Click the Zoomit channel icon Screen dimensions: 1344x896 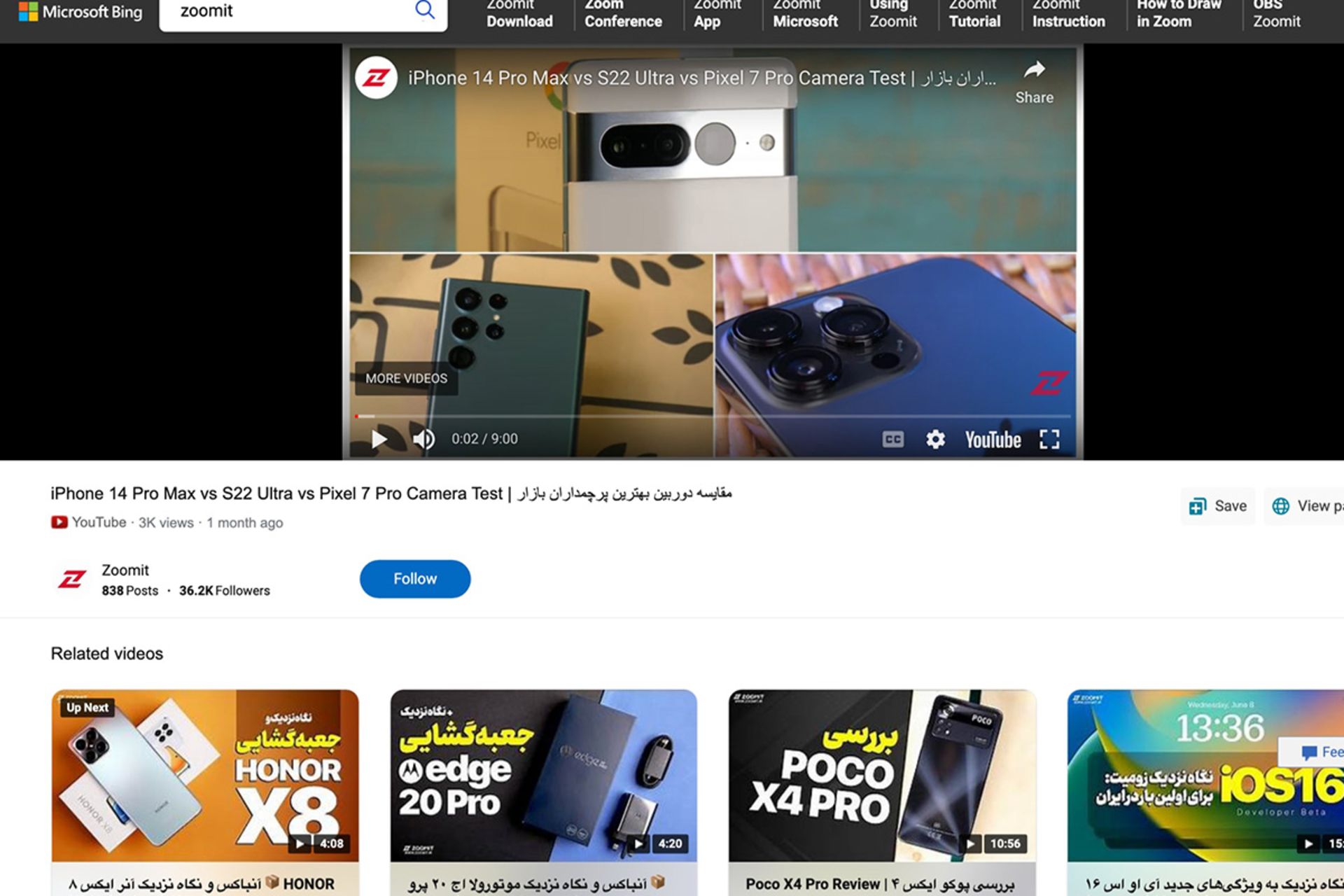pos(70,578)
